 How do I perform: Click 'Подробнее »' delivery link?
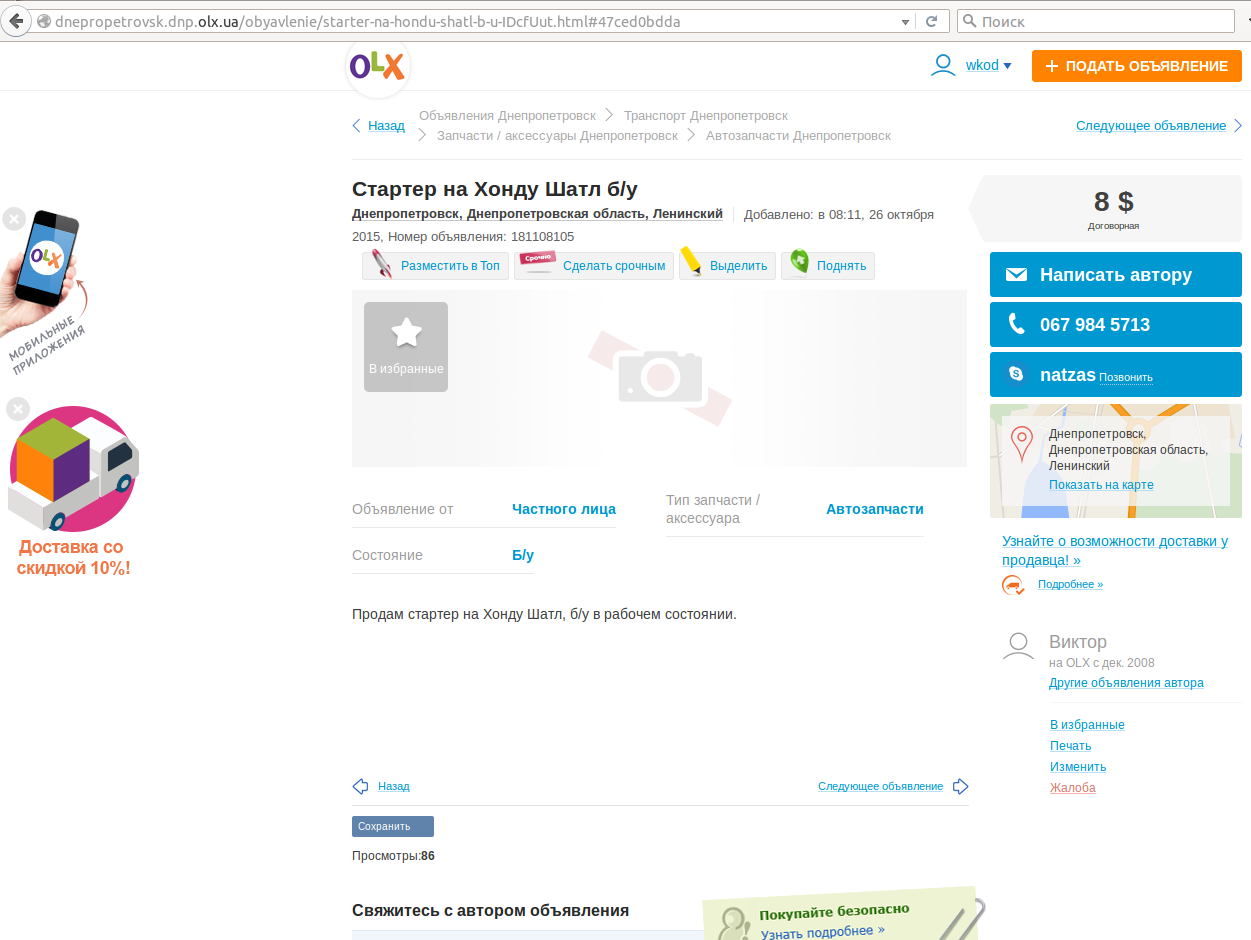coord(1070,584)
